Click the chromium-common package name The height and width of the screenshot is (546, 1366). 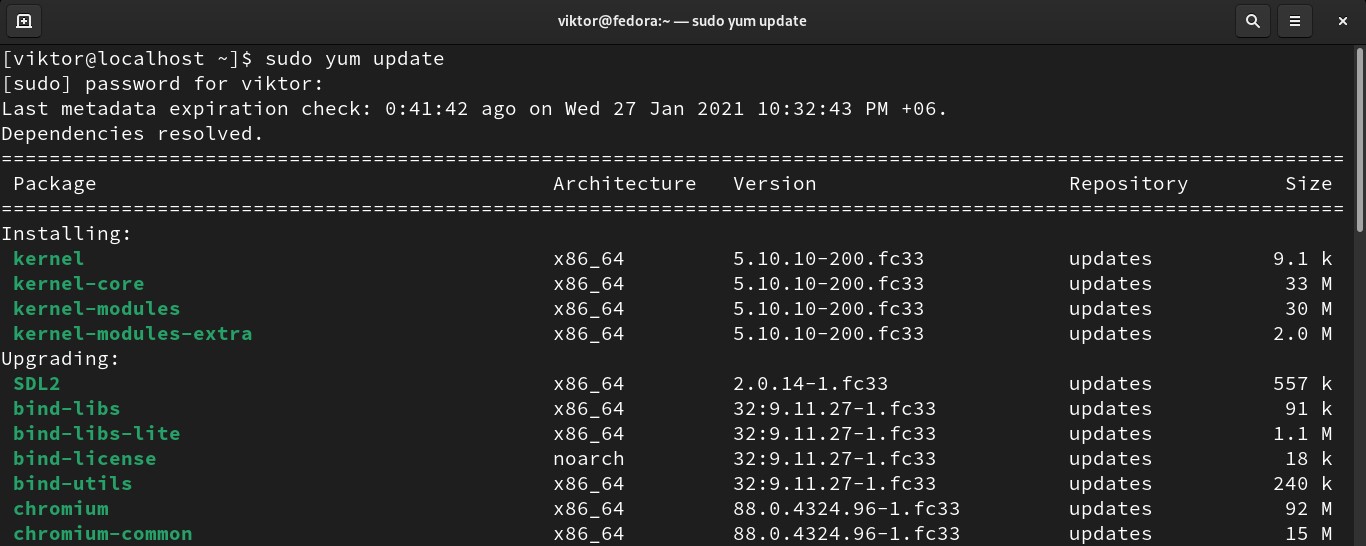102,534
